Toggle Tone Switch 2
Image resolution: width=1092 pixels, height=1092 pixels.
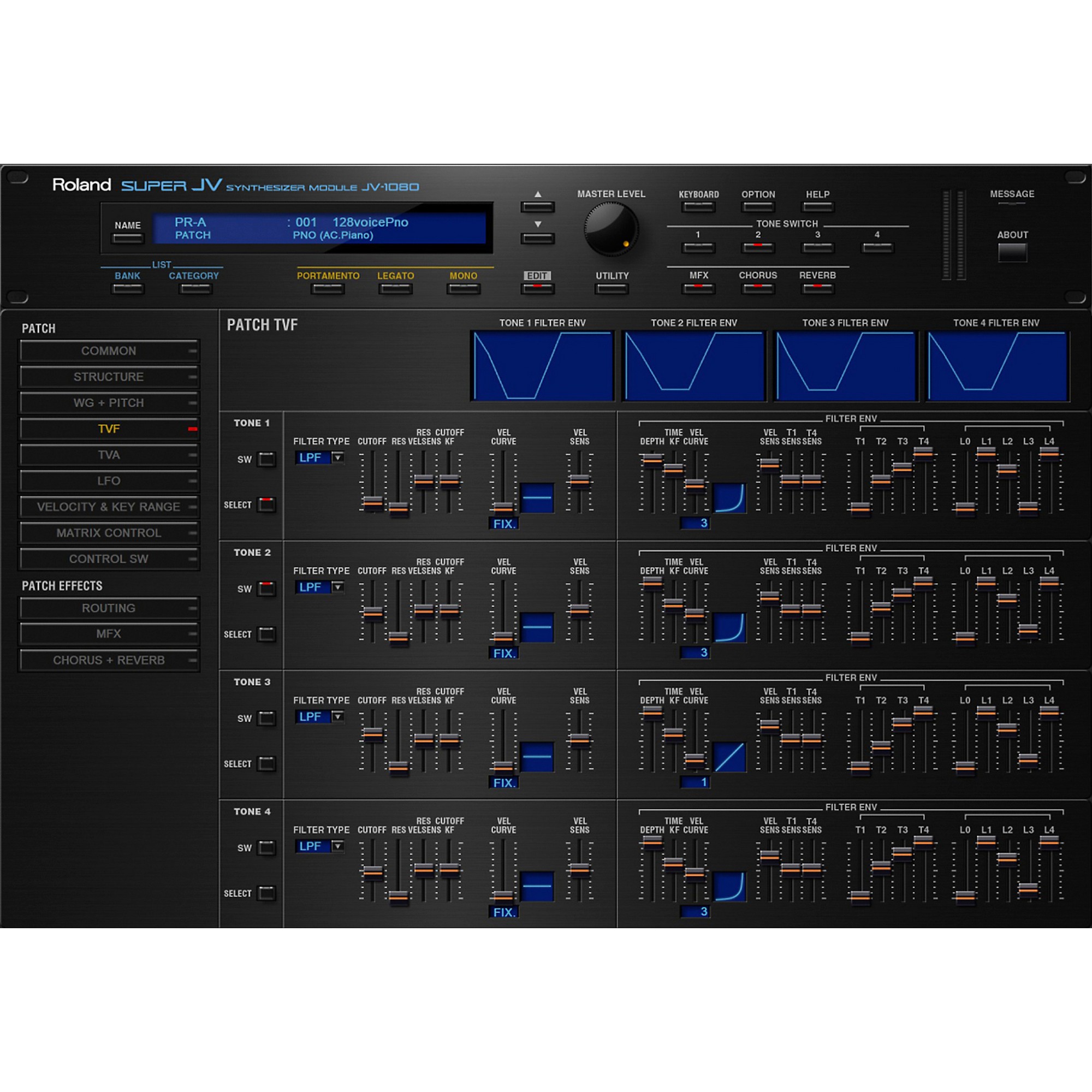click(758, 247)
